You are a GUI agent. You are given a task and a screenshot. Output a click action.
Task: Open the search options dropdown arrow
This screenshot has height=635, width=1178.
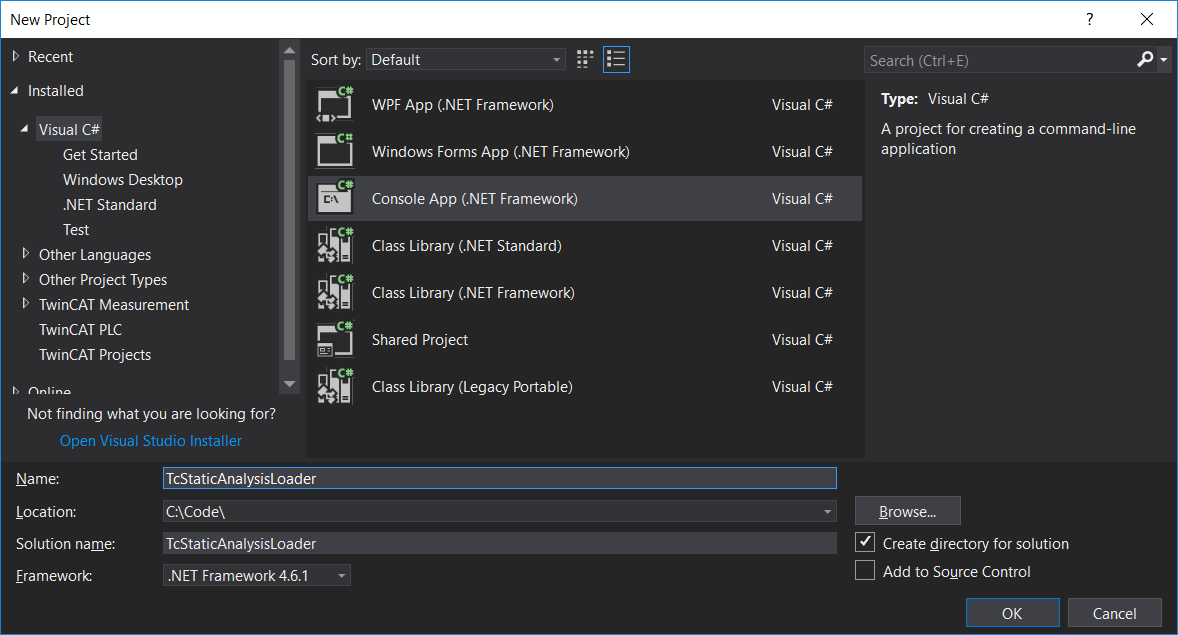click(1164, 59)
